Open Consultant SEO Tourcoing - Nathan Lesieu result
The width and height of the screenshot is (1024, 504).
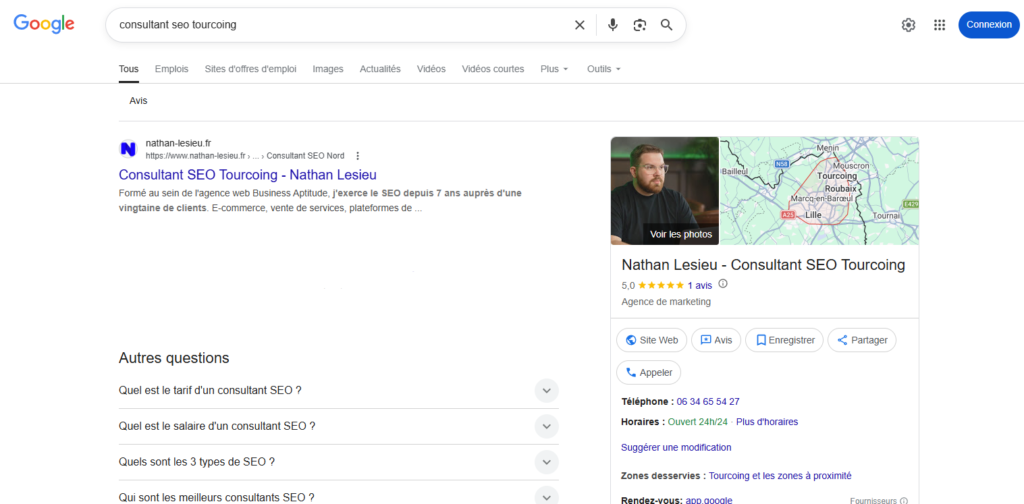[x=248, y=175]
